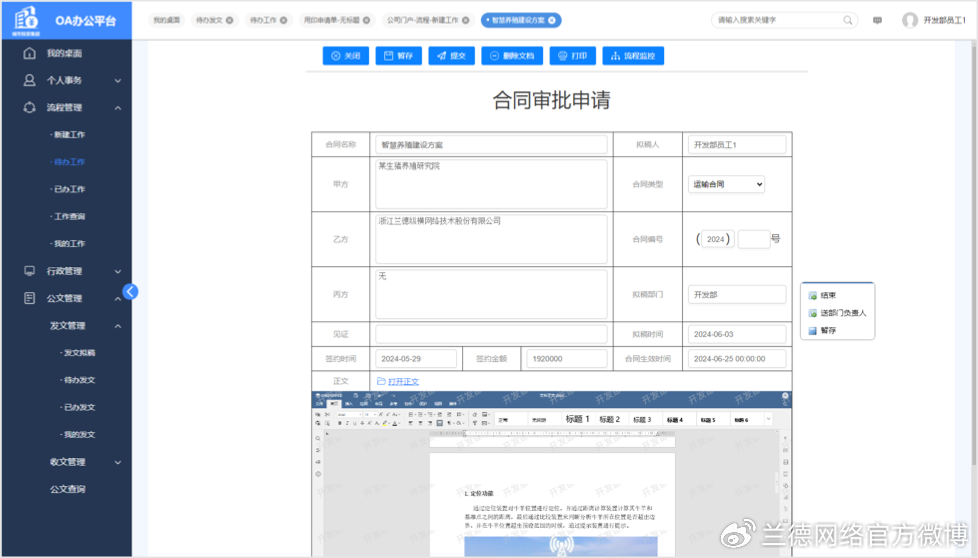Screen dimensions: 978x558
Task: Close the 用印申请单-无标题 tab with its x
Action: [x=366, y=20]
